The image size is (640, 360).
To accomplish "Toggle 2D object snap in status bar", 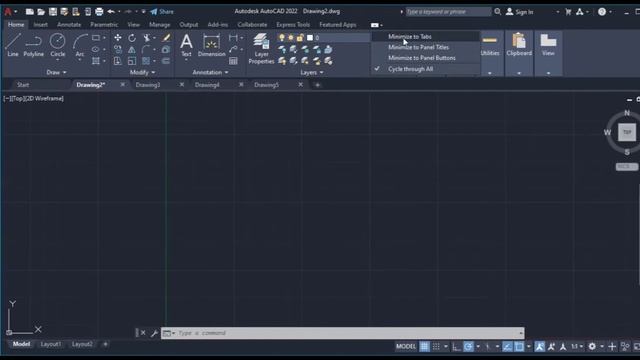I will click(x=519, y=347).
